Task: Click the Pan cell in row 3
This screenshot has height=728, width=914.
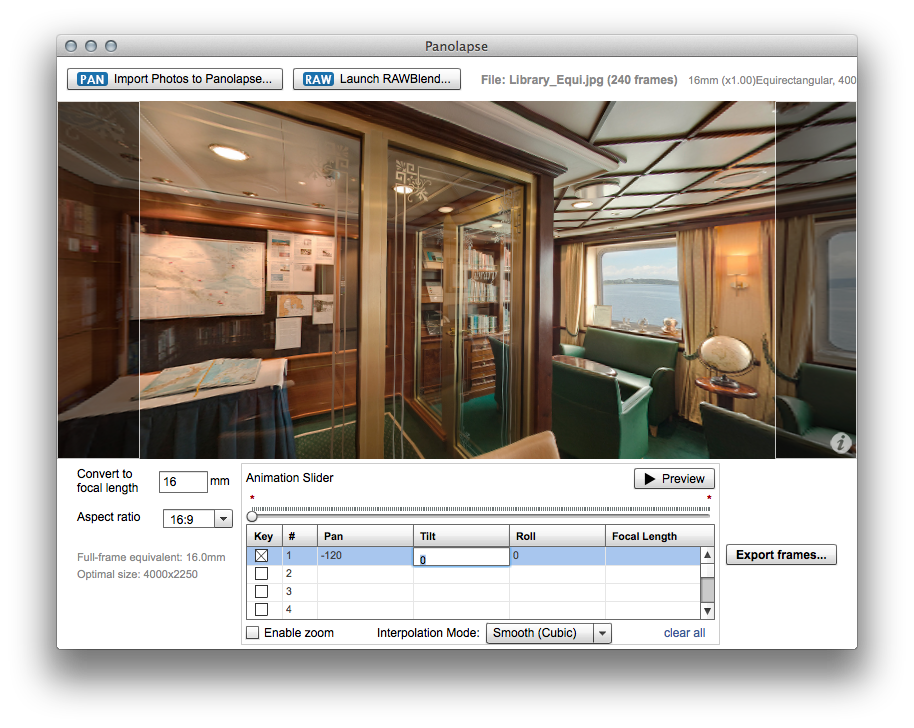Action: coord(365,592)
